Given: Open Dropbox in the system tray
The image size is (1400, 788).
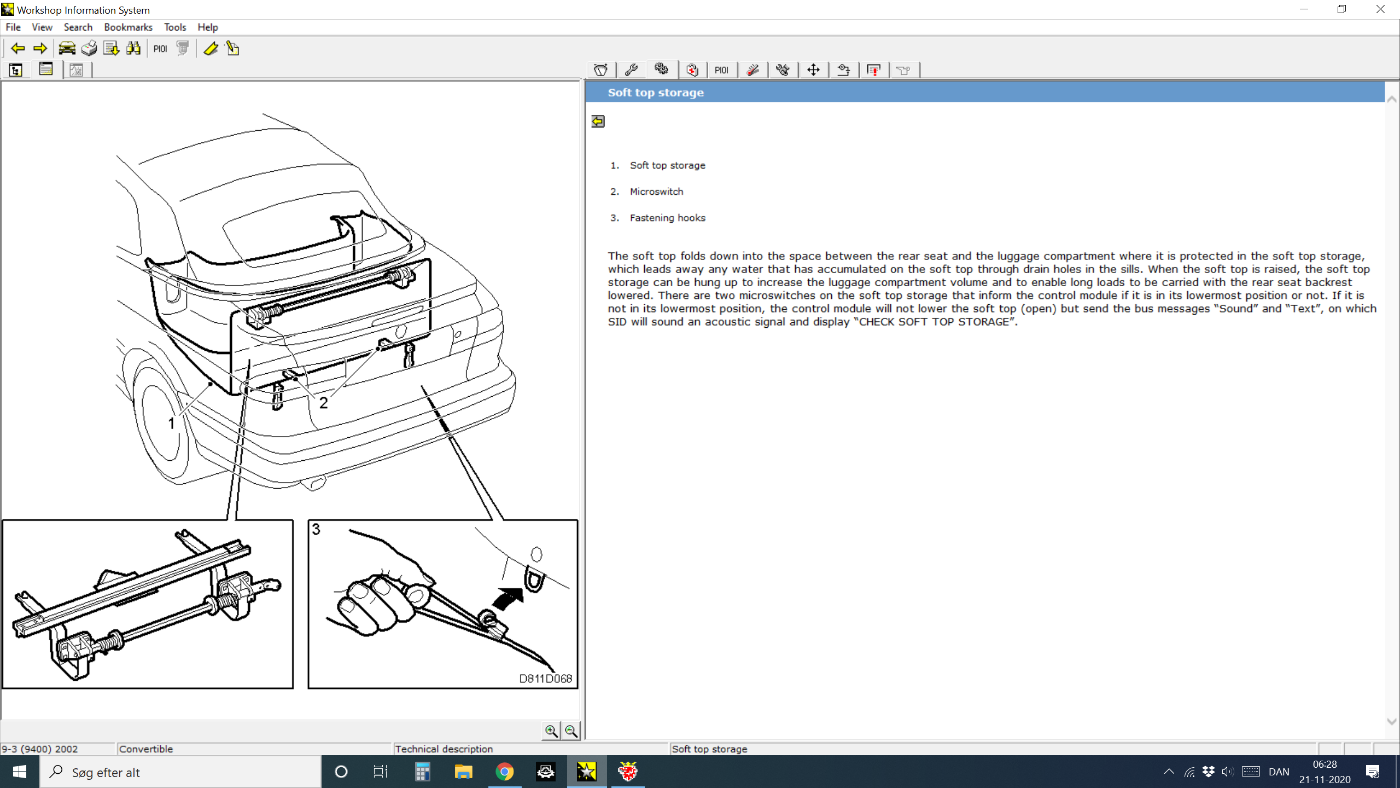Looking at the screenshot, I should click(x=1208, y=772).
